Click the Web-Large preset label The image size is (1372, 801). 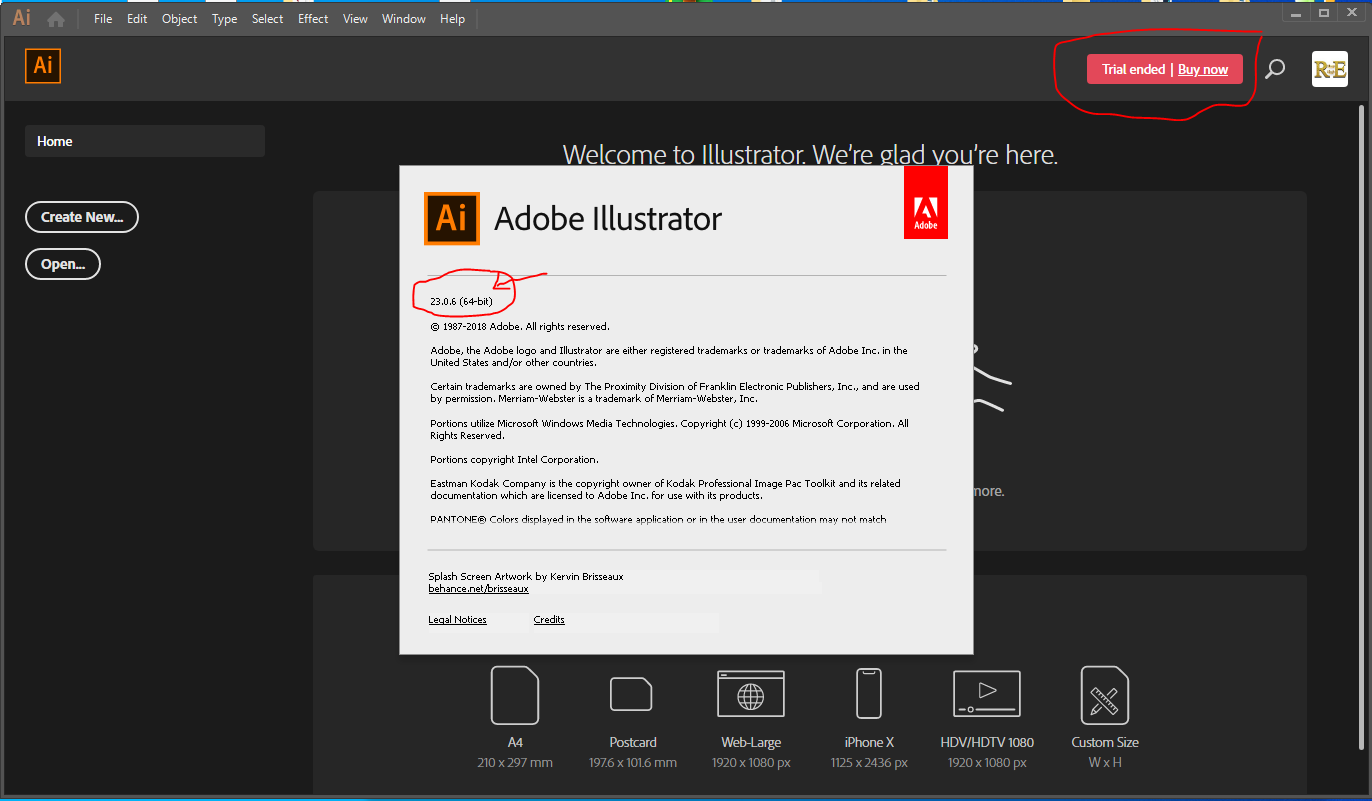[x=751, y=742]
